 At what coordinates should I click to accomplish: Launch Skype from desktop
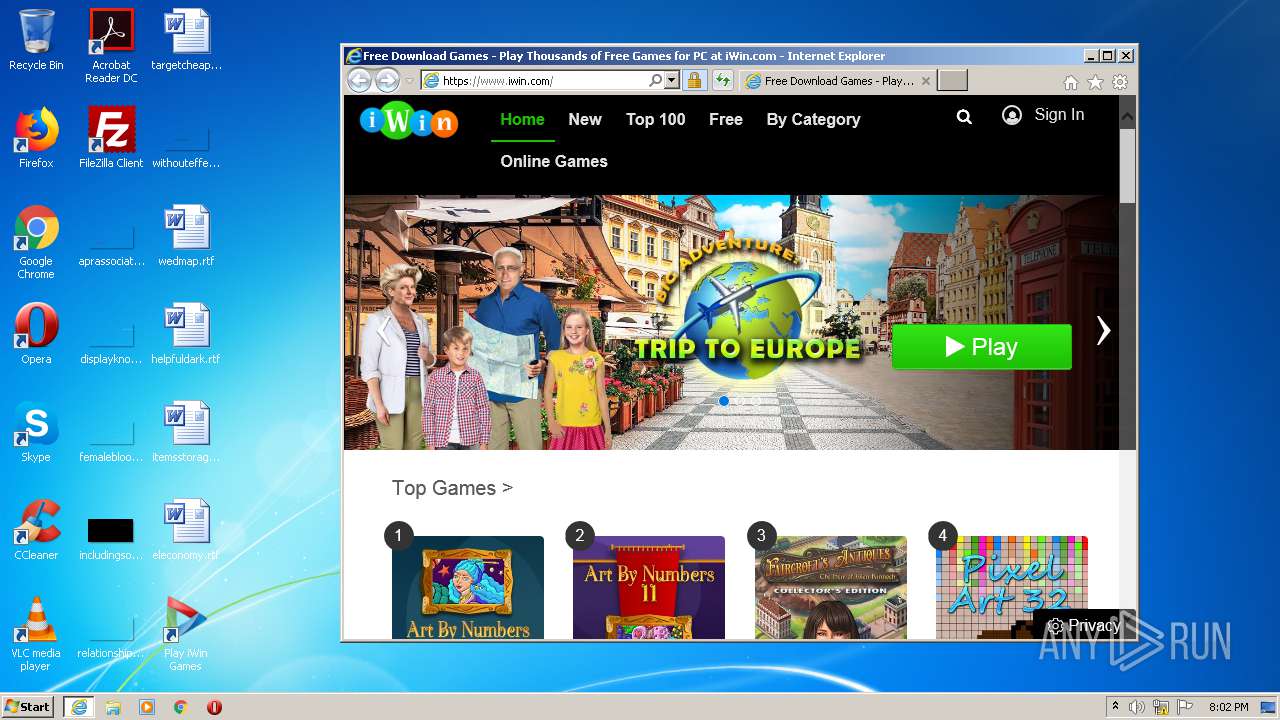(x=36, y=431)
